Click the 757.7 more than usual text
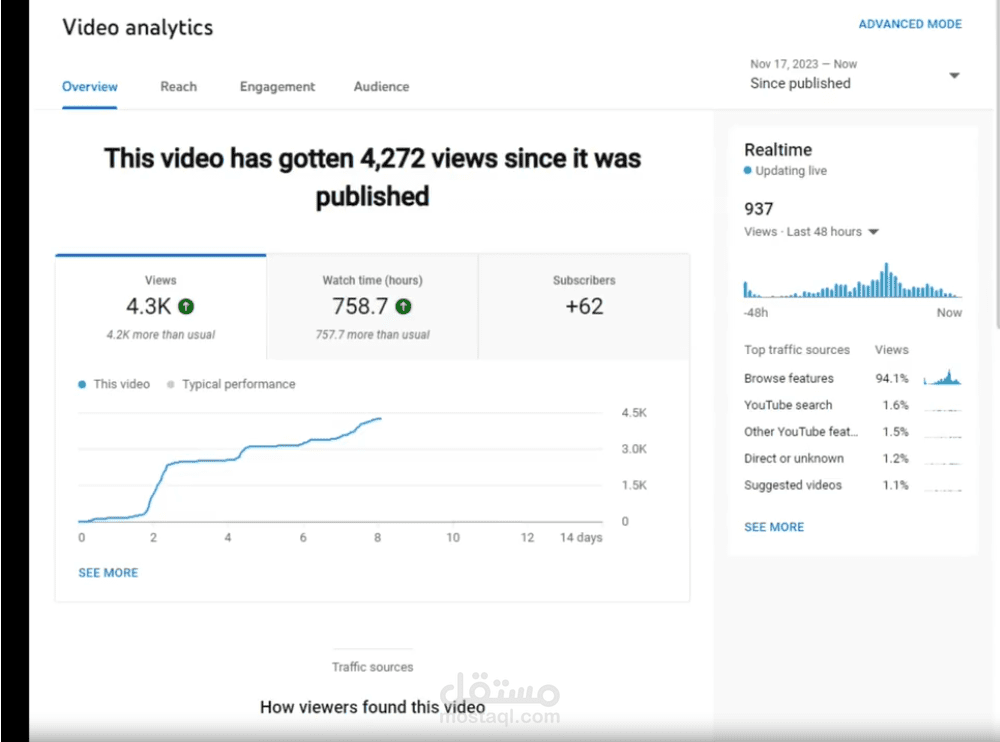 pyautogui.click(x=372, y=335)
